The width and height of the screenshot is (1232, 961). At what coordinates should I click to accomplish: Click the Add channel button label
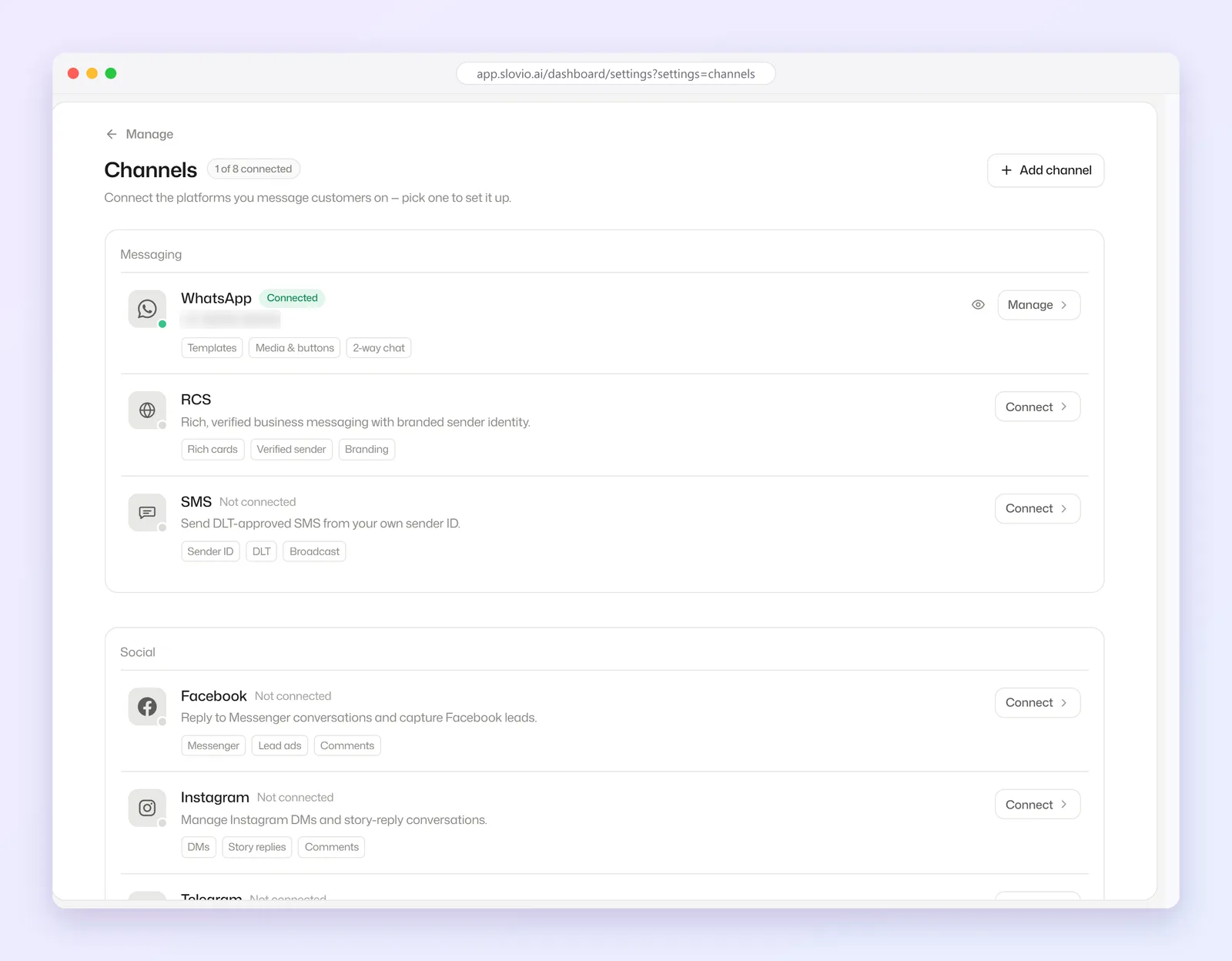(1056, 170)
